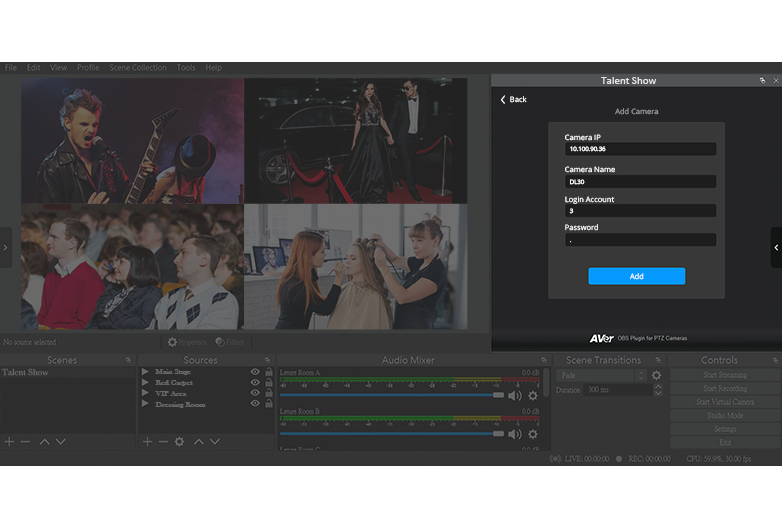The height and width of the screenshot is (521, 782).
Task: Adjust Lecture Room A volume slider
Action: point(498,395)
